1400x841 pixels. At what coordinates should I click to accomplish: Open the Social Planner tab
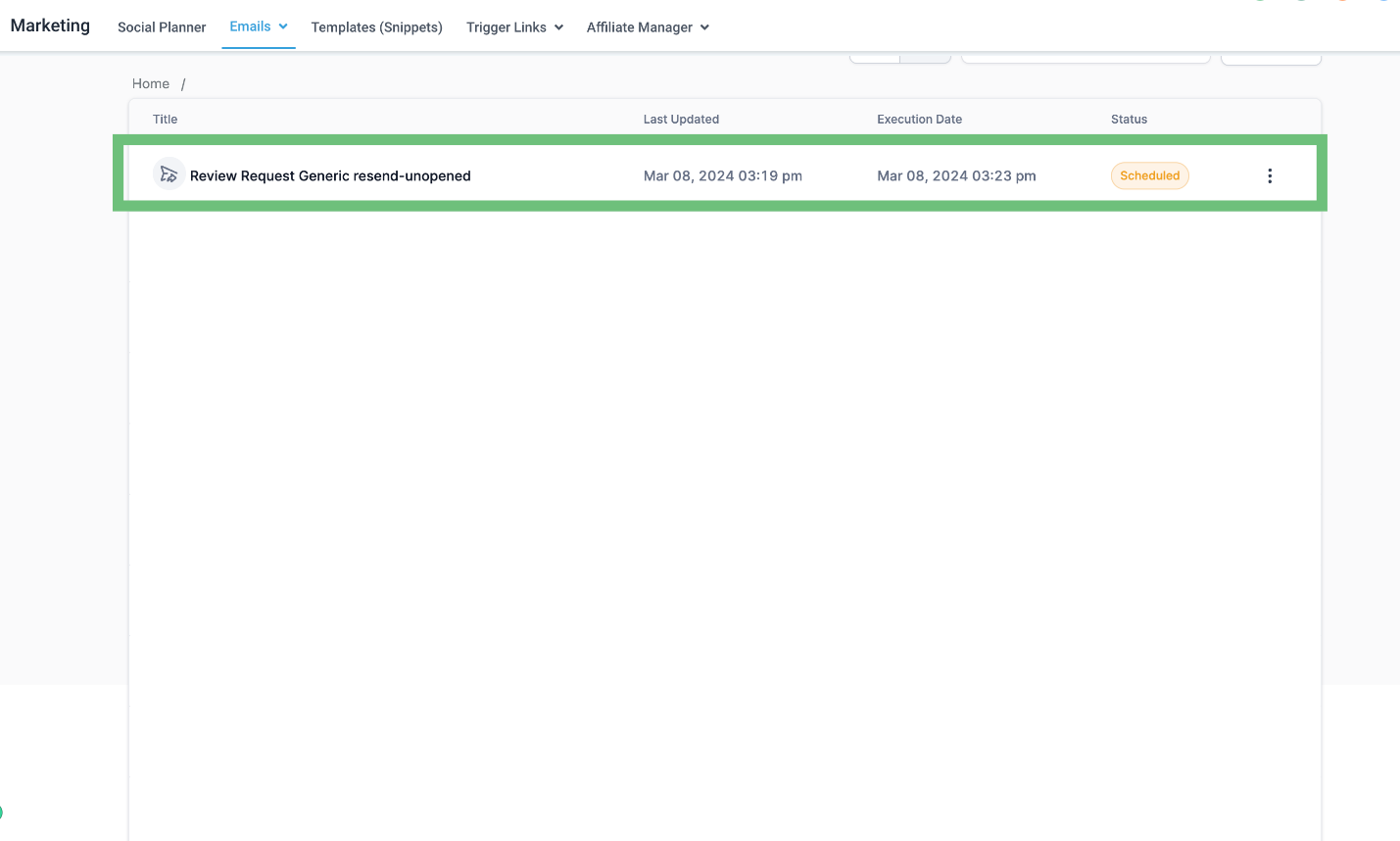click(162, 27)
